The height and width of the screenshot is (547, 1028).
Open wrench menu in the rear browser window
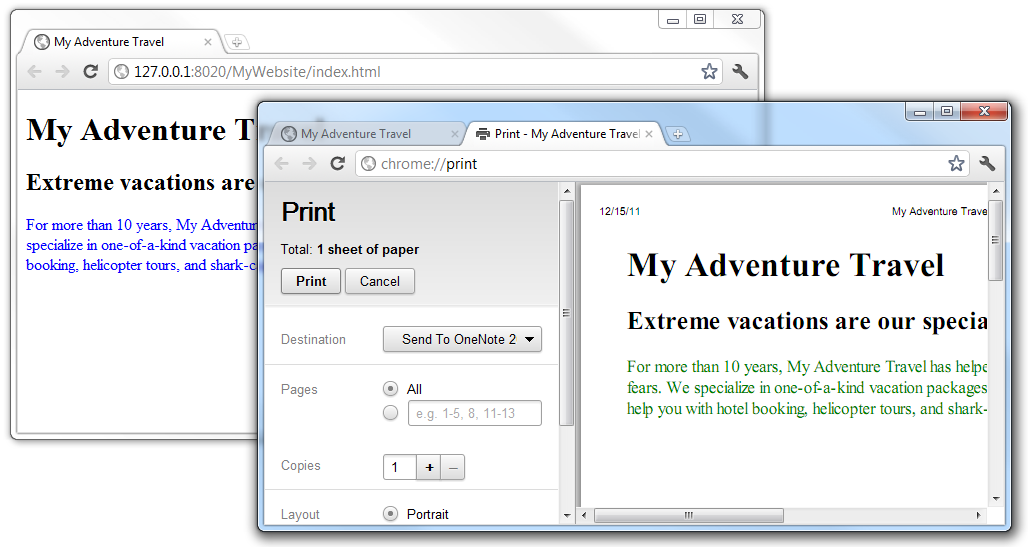coord(740,71)
